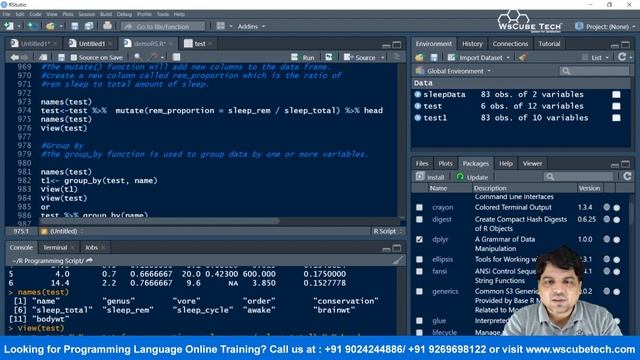The height and width of the screenshot is (360, 640).
Task: Click the Load workspace icon in Environment
Action: click(419, 58)
